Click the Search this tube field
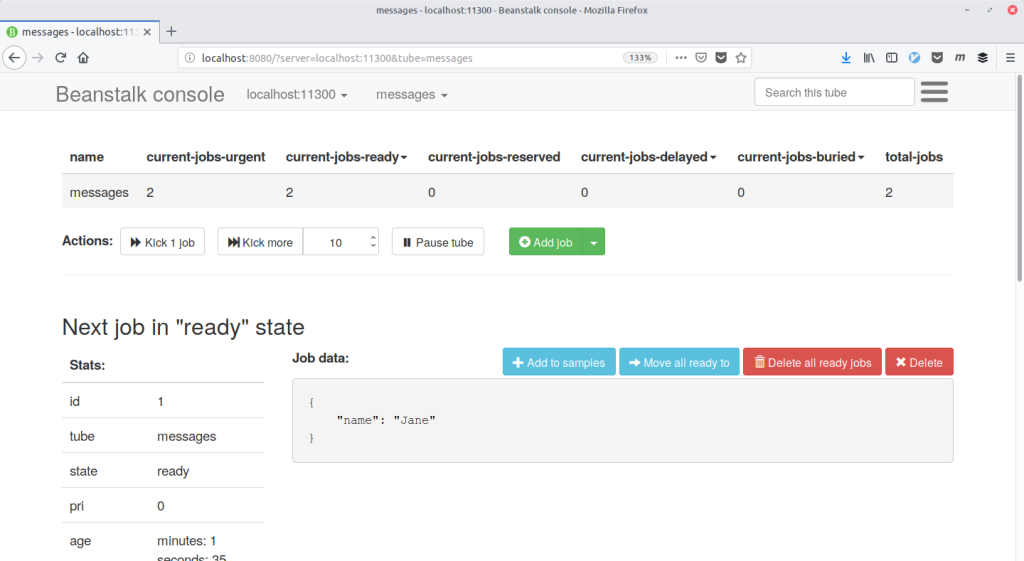1024x561 pixels. click(x=834, y=93)
